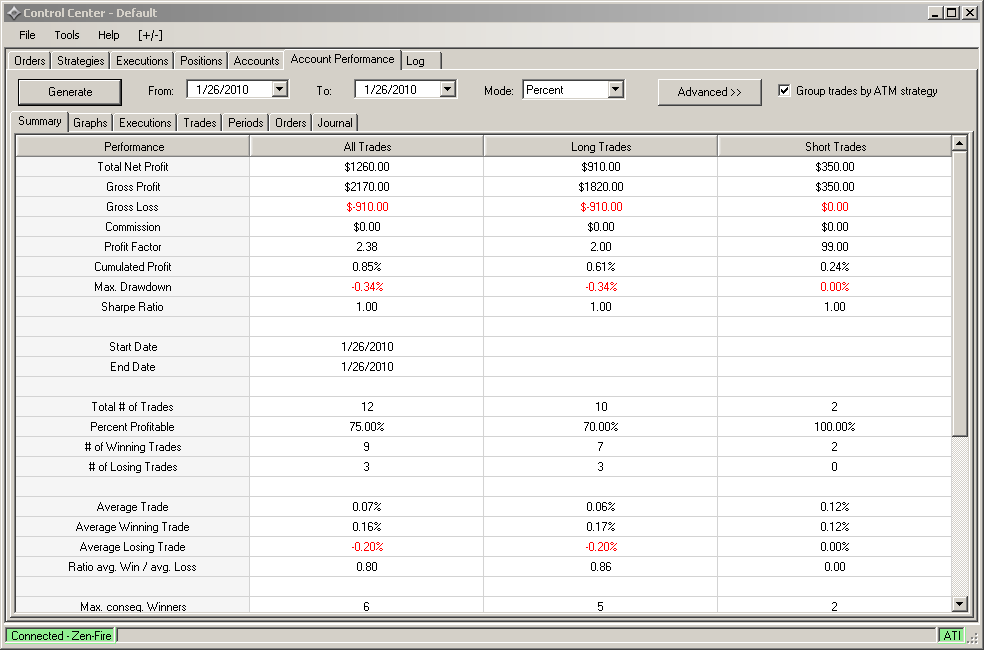984x650 pixels.
Task: Click the All Trades profit factor 2.38
Action: pos(367,247)
